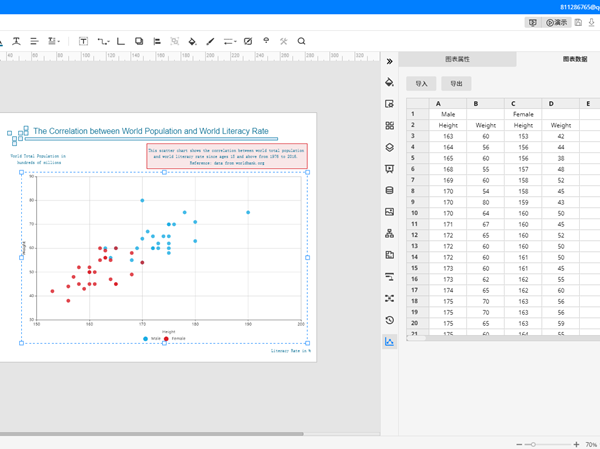Screen dimensions: 600x449
Task: Open the Chart panel icon in sidebar
Action: coord(389,342)
